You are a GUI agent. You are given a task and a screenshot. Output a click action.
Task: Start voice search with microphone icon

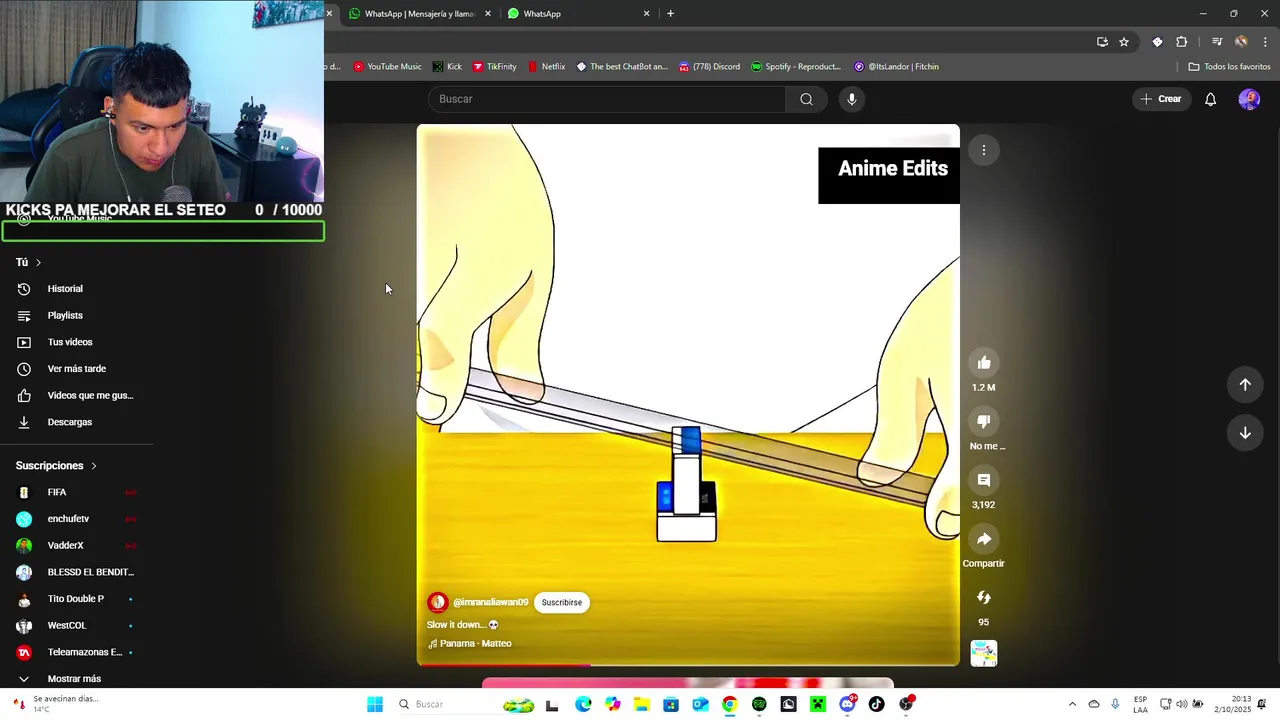pyautogui.click(x=852, y=99)
